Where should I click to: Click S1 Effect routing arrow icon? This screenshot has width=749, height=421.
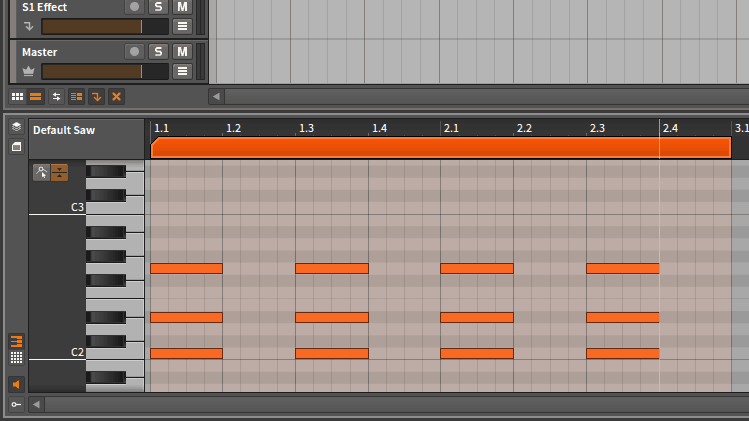point(29,27)
